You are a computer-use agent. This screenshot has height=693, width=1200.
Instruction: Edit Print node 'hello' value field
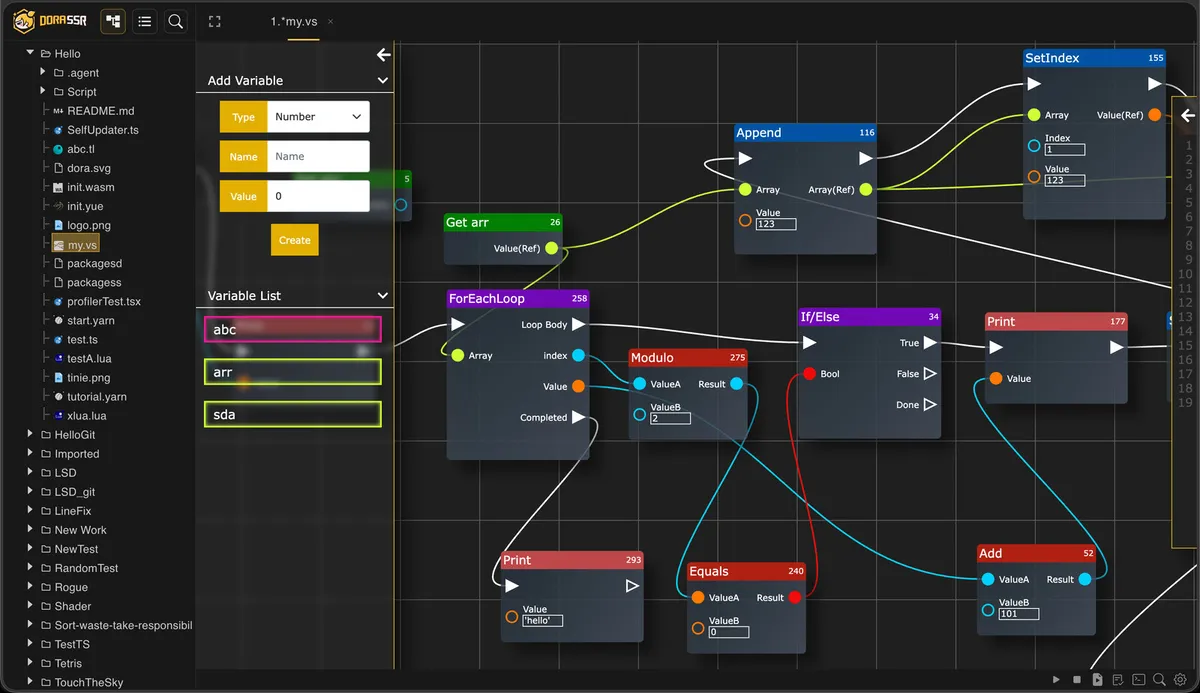click(543, 620)
